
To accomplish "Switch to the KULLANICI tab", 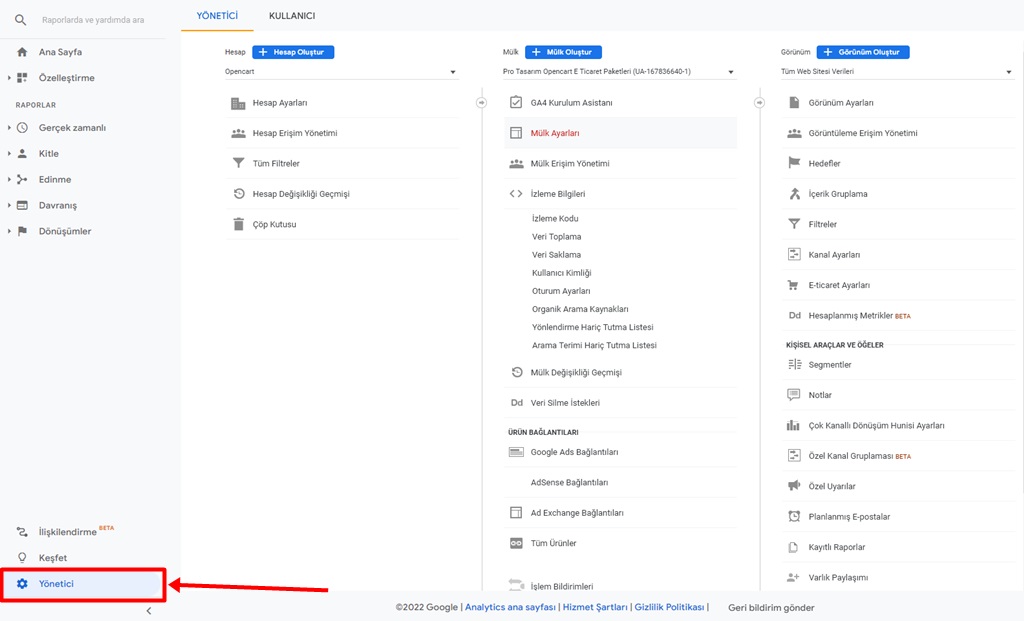I will pos(292,16).
